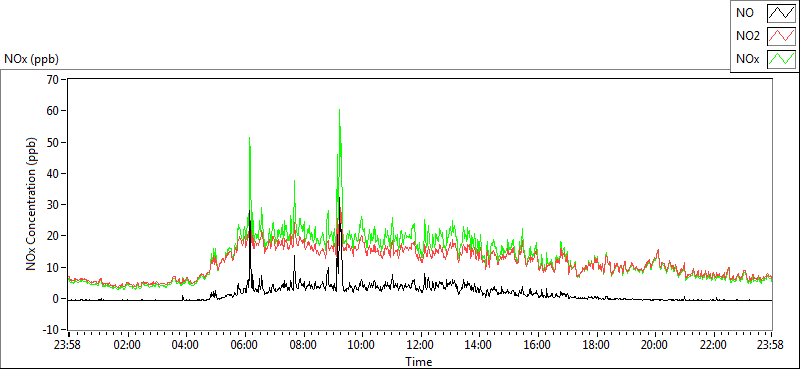Select the NO2 legend label
The width and height of the screenshot is (800, 369).
(x=747, y=36)
